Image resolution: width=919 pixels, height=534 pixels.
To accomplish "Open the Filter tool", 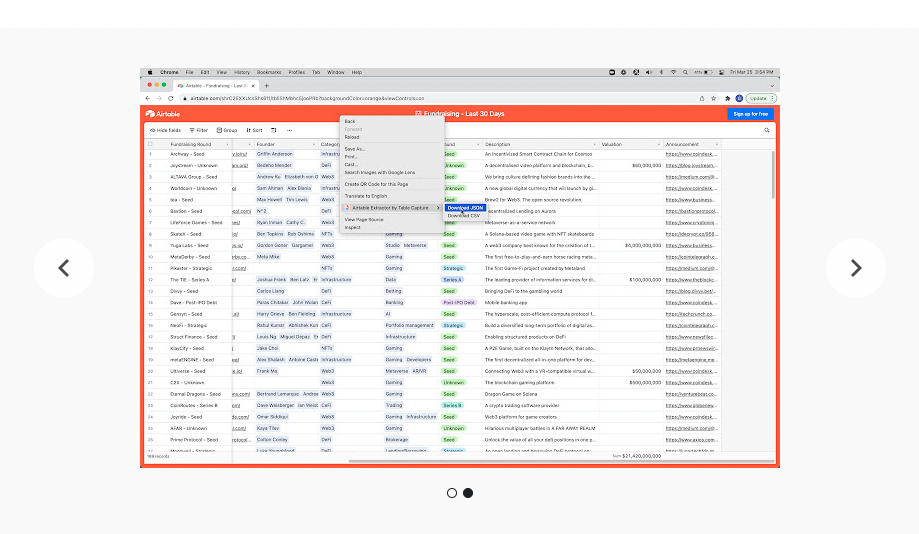I will point(198,130).
